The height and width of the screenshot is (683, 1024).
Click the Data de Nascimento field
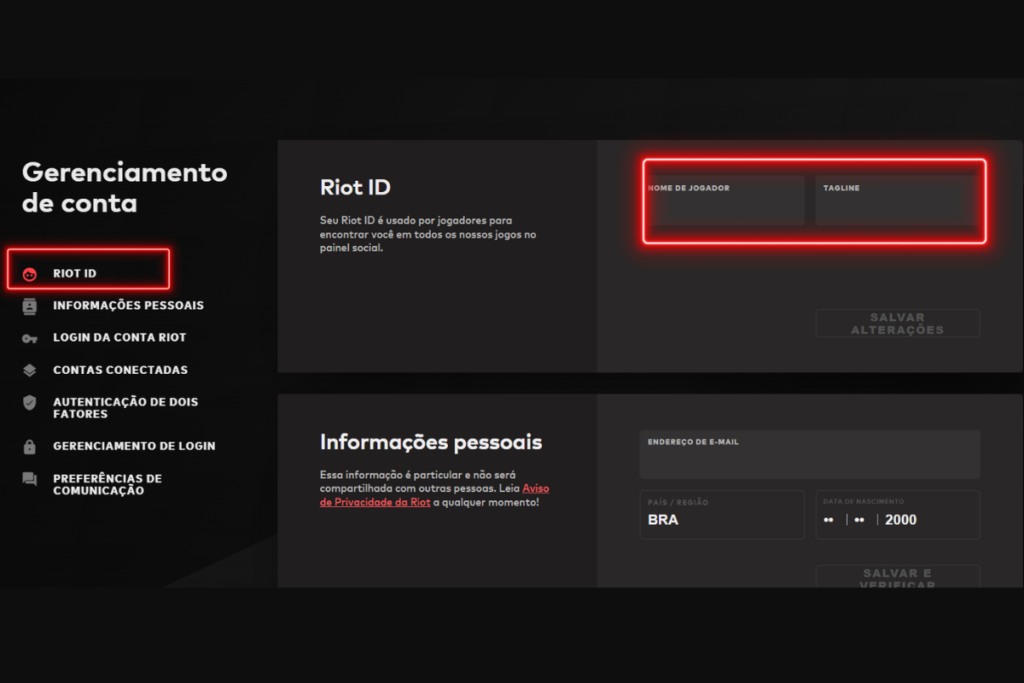(x=898, y=515)
